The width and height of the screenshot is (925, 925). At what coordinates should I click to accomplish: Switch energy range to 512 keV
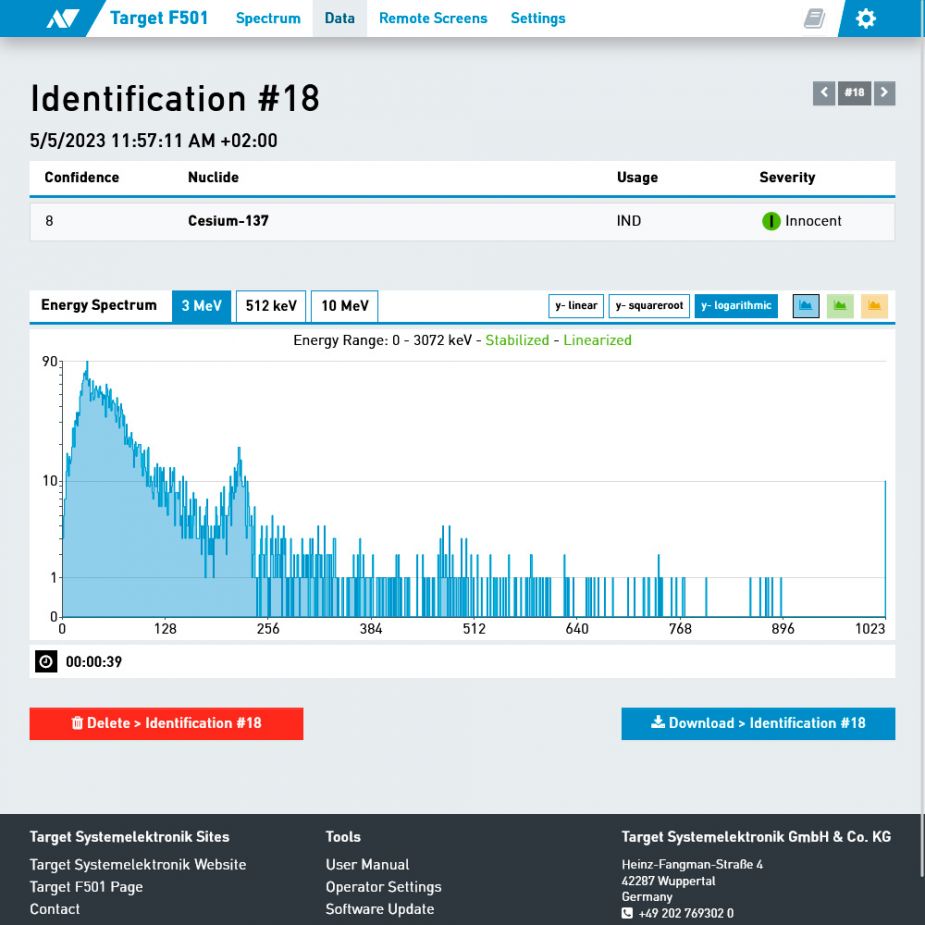pos(271,306)
